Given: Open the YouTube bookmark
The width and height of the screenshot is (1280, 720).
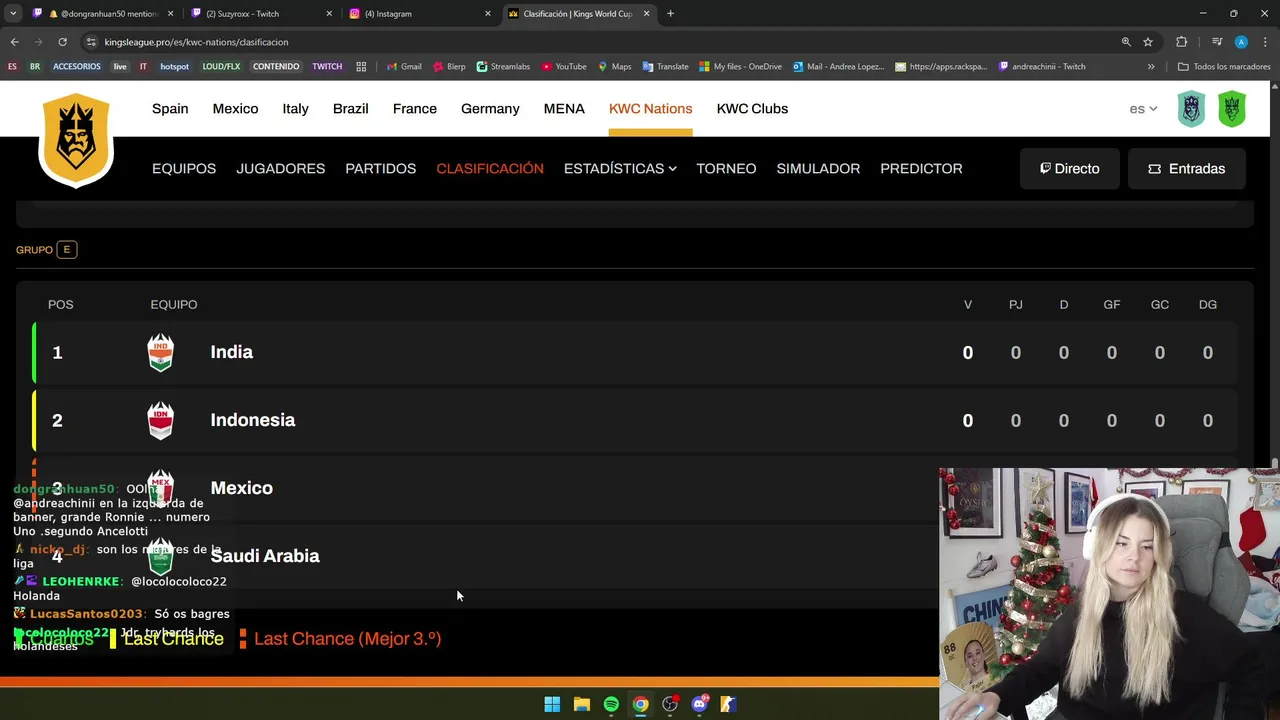Looking at the screenshot, I should (x=564, y=67).
